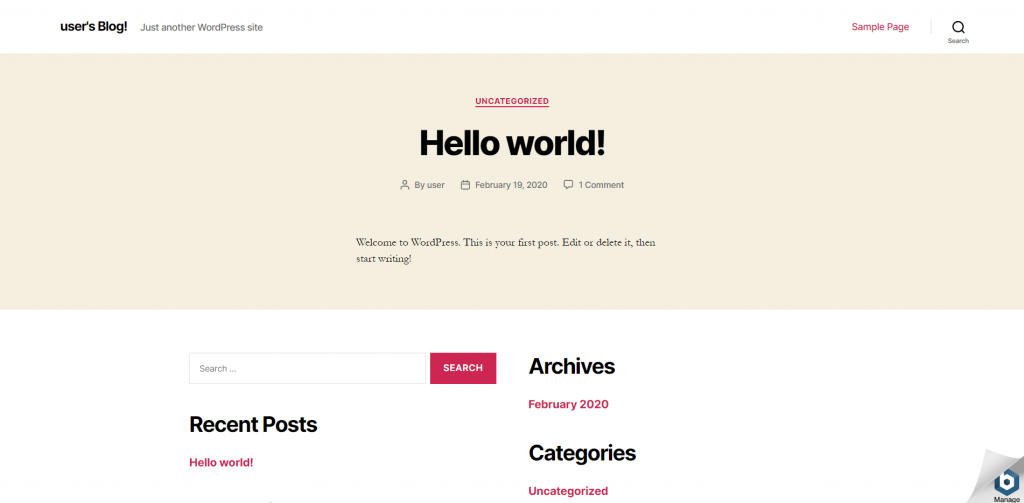The height and width of the screenshot is (503, 1024).
Task: Open February 2020 archive link
Action: pos(568,404)
